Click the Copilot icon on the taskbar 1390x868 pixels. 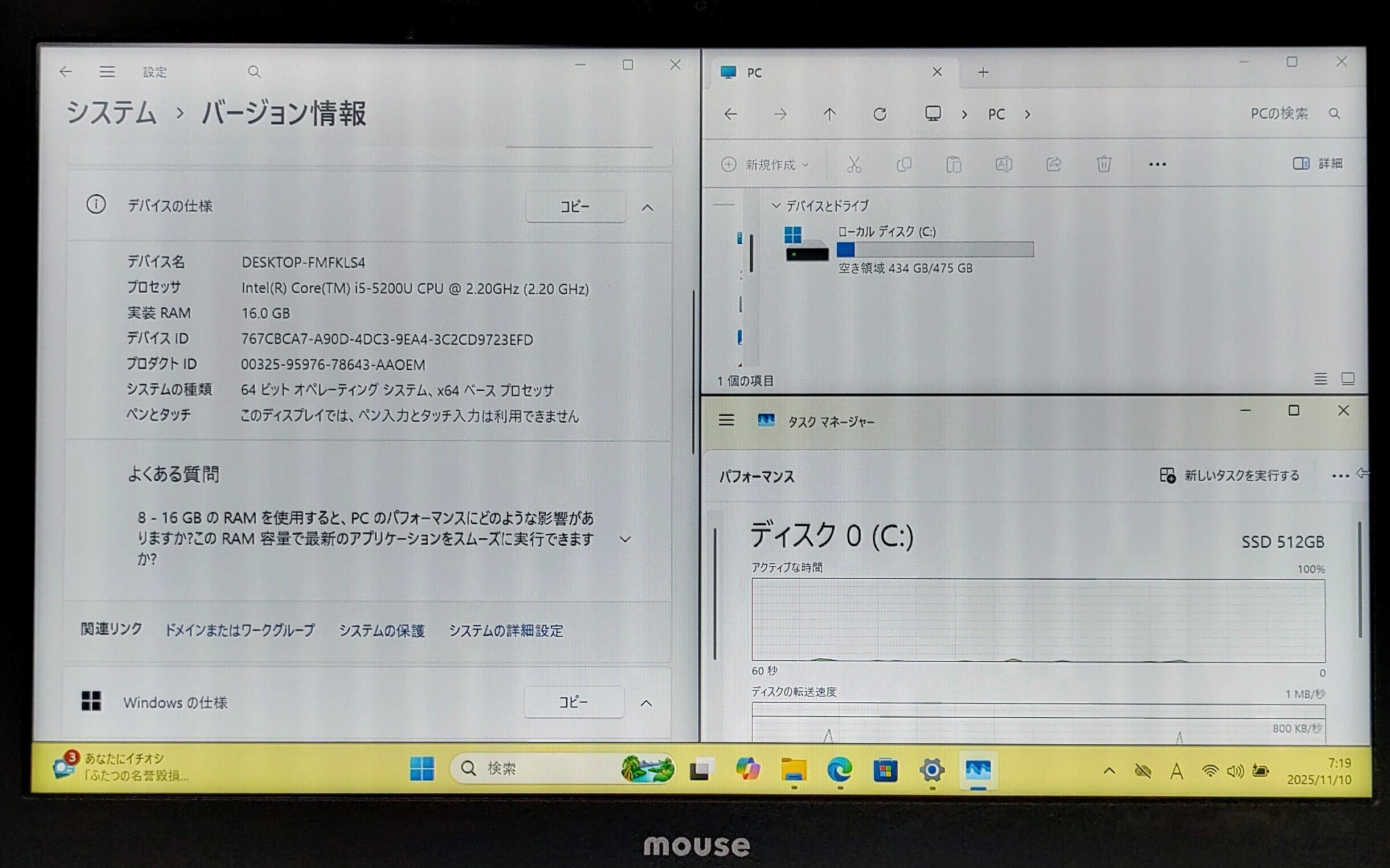point(747,769)
